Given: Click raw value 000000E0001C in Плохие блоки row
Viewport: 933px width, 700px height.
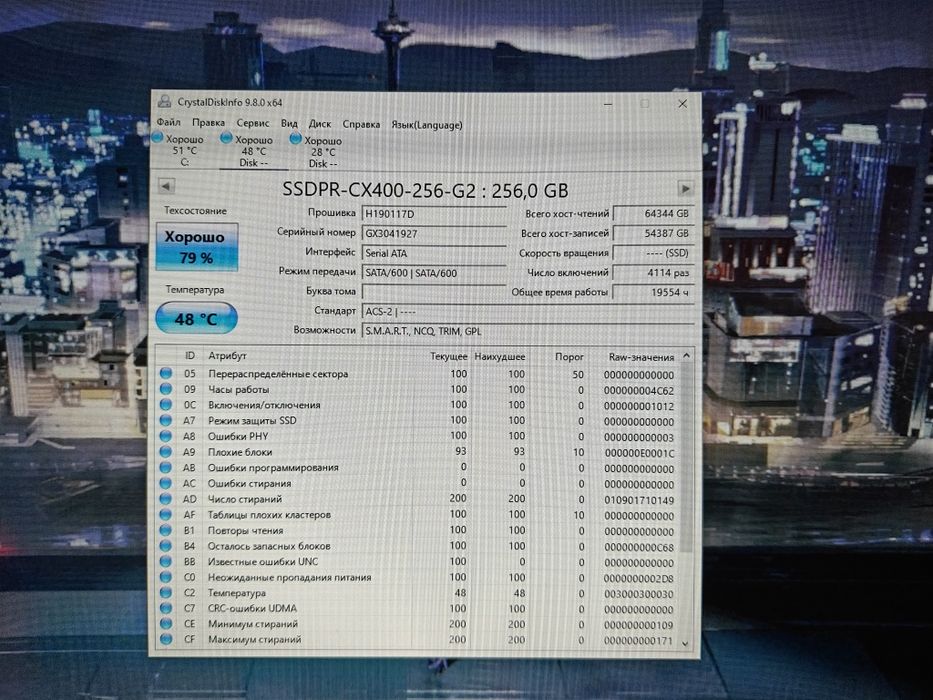Looking at the screenshot, I should tap(640, 453).
